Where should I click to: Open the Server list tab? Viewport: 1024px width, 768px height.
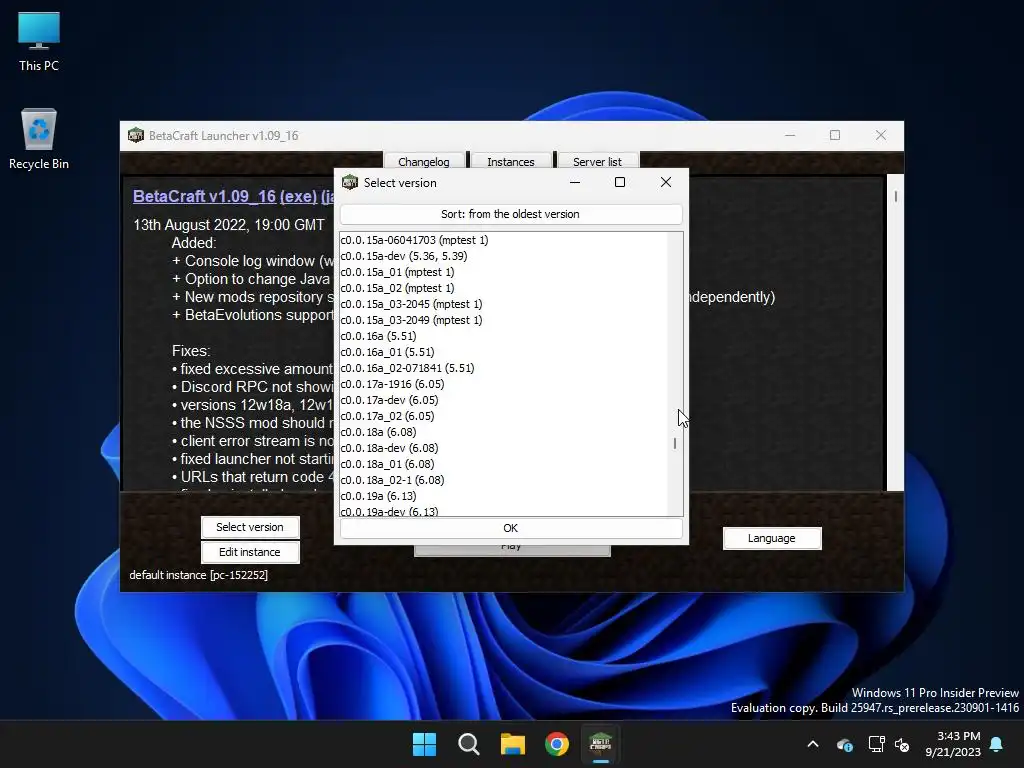pyautogui.click(x=597, y=161)
